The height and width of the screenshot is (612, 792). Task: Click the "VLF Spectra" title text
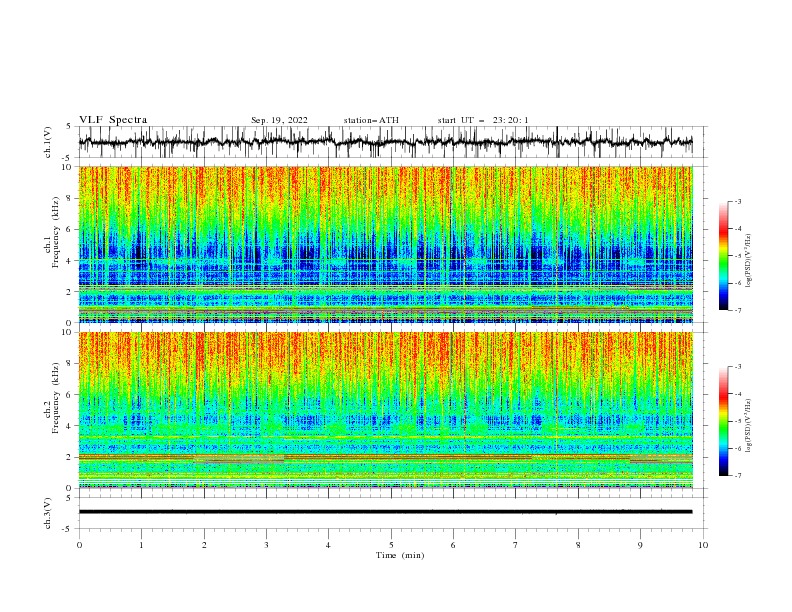[x=113, y=120]
